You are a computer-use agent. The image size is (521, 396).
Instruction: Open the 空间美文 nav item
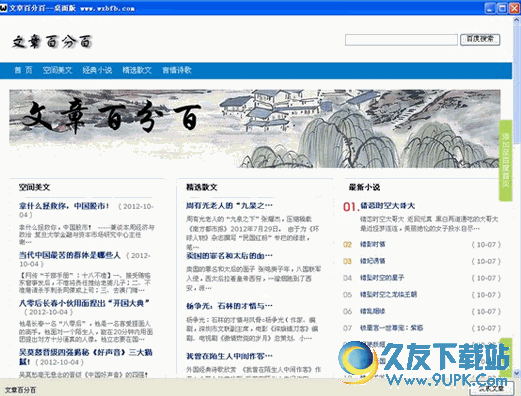click(x=57, y=70)
